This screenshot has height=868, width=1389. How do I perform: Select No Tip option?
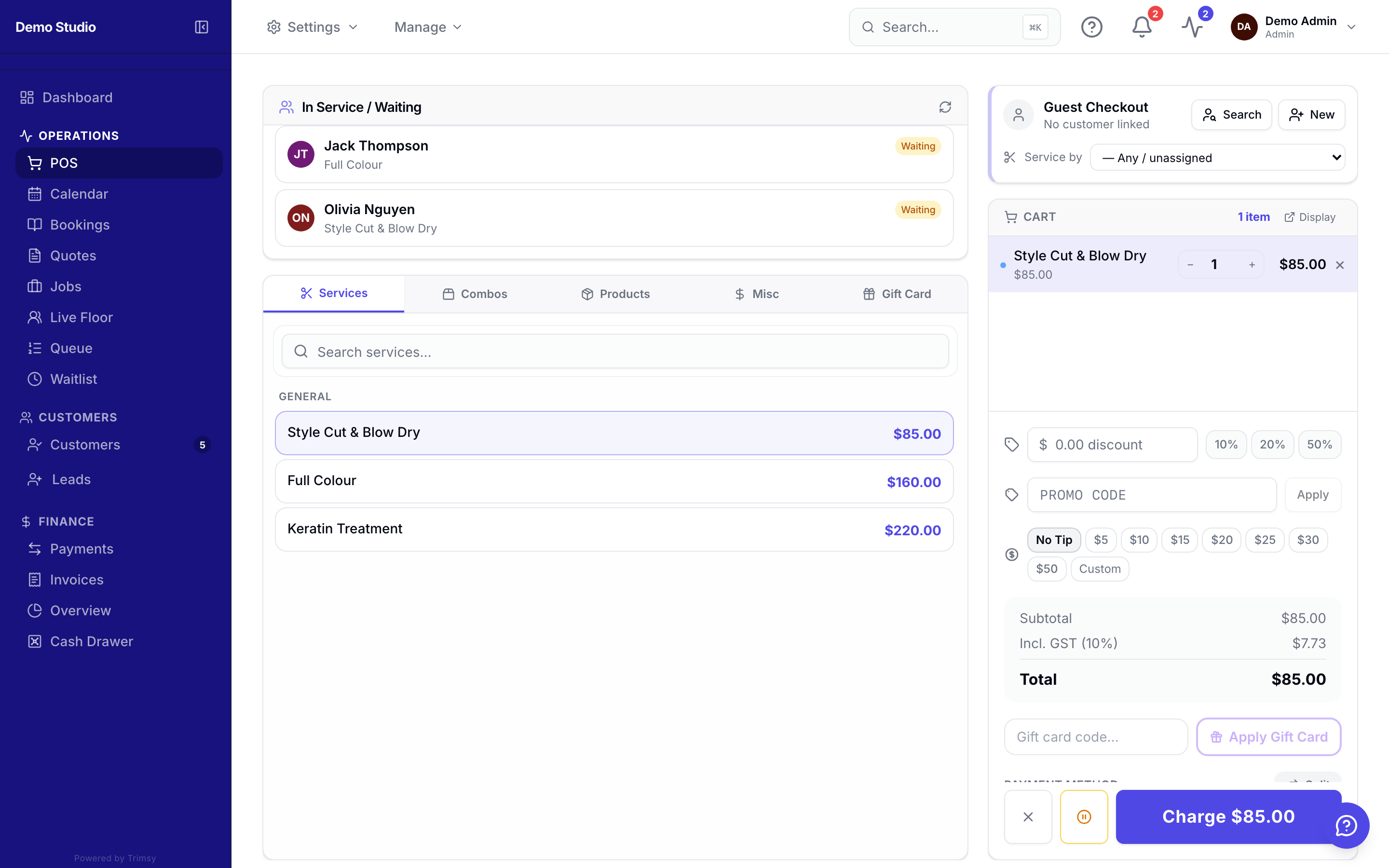point(1054,540)
